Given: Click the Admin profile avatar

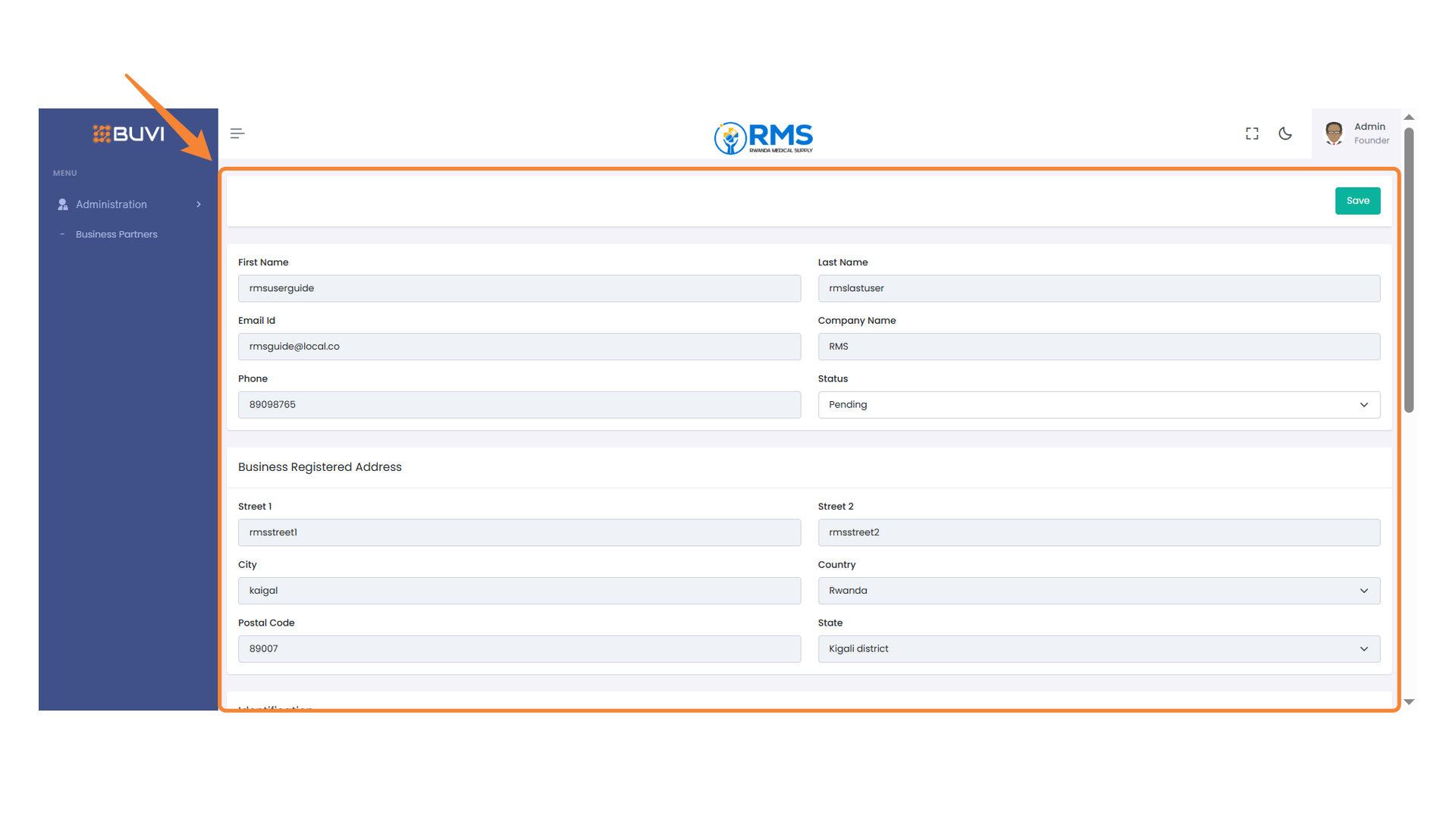Looking at the screenshot, I should pyautogui.click(x=1332, y=133).
